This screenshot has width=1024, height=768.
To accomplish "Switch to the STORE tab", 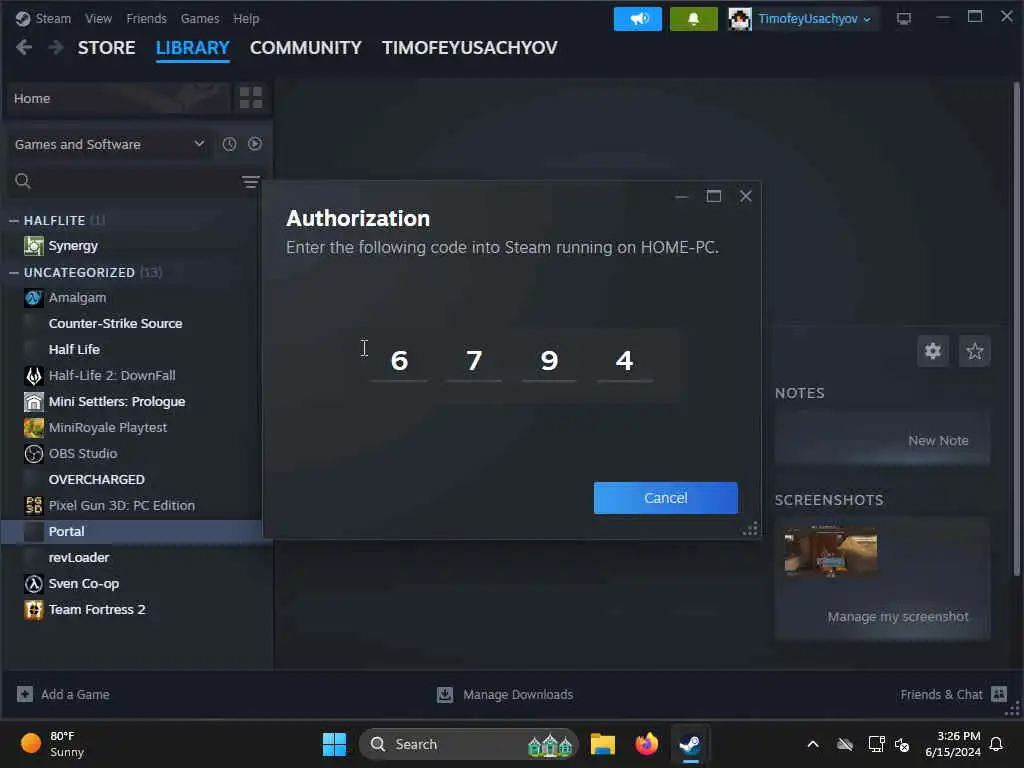I will click(x=106, y=48).
